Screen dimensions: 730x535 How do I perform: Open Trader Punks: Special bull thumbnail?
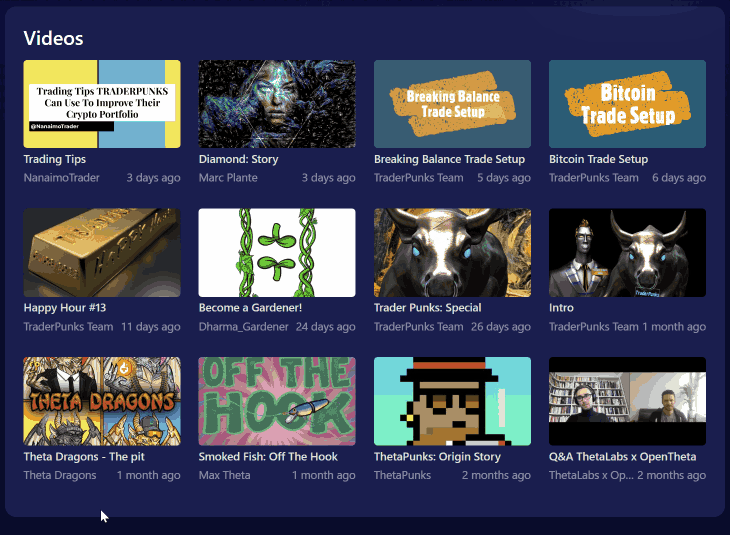452,252
